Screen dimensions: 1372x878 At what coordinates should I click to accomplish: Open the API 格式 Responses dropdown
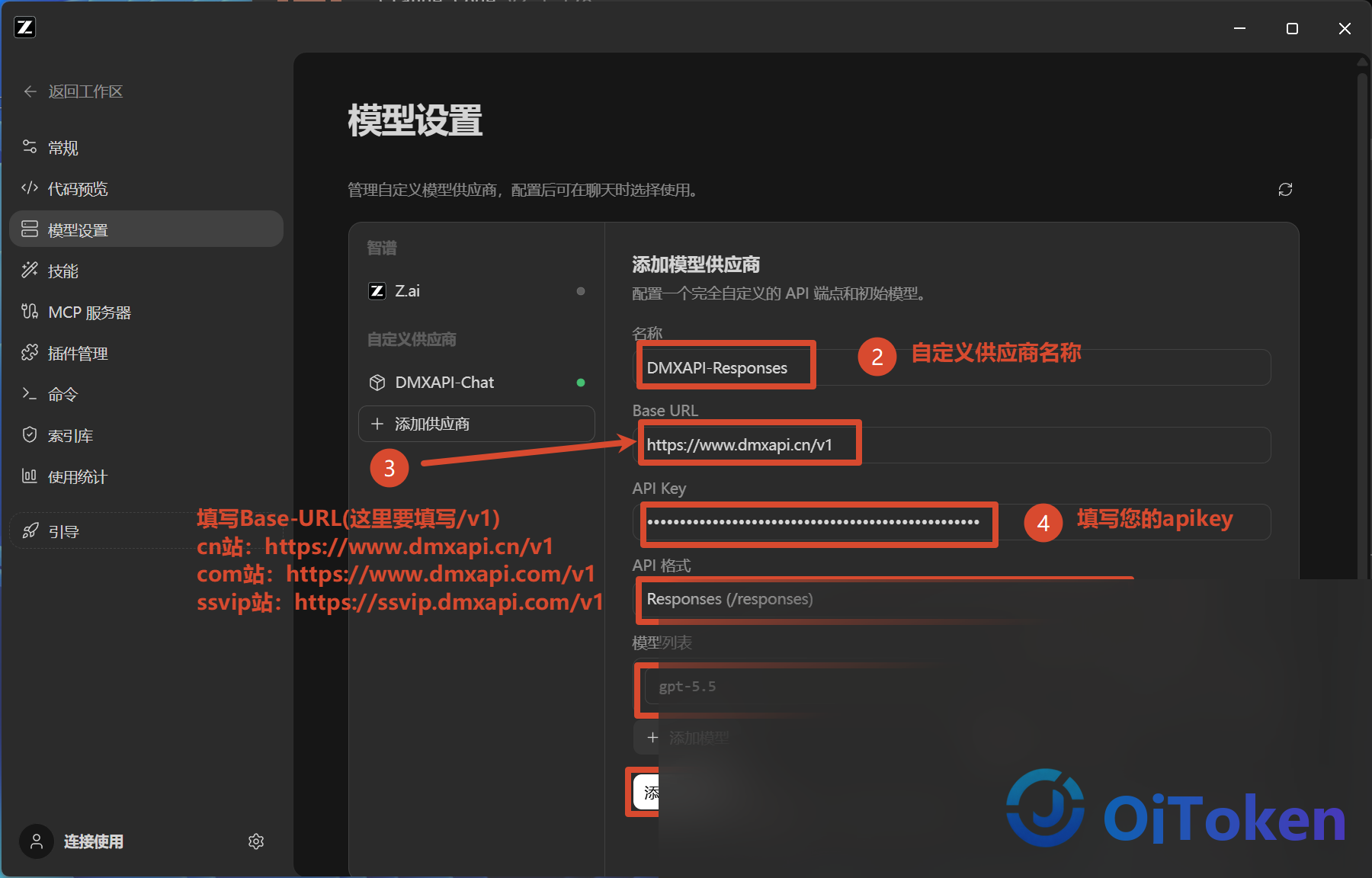[951, 599]
